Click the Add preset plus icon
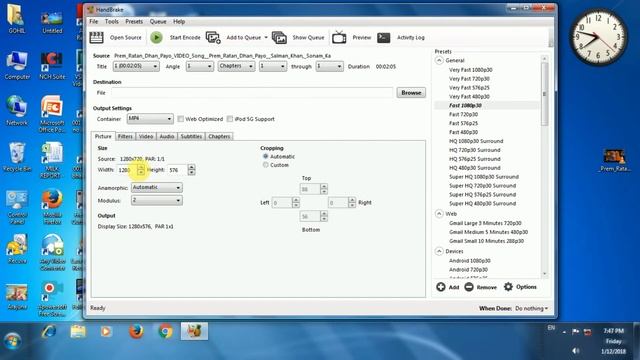 click(x=441, y=287)
